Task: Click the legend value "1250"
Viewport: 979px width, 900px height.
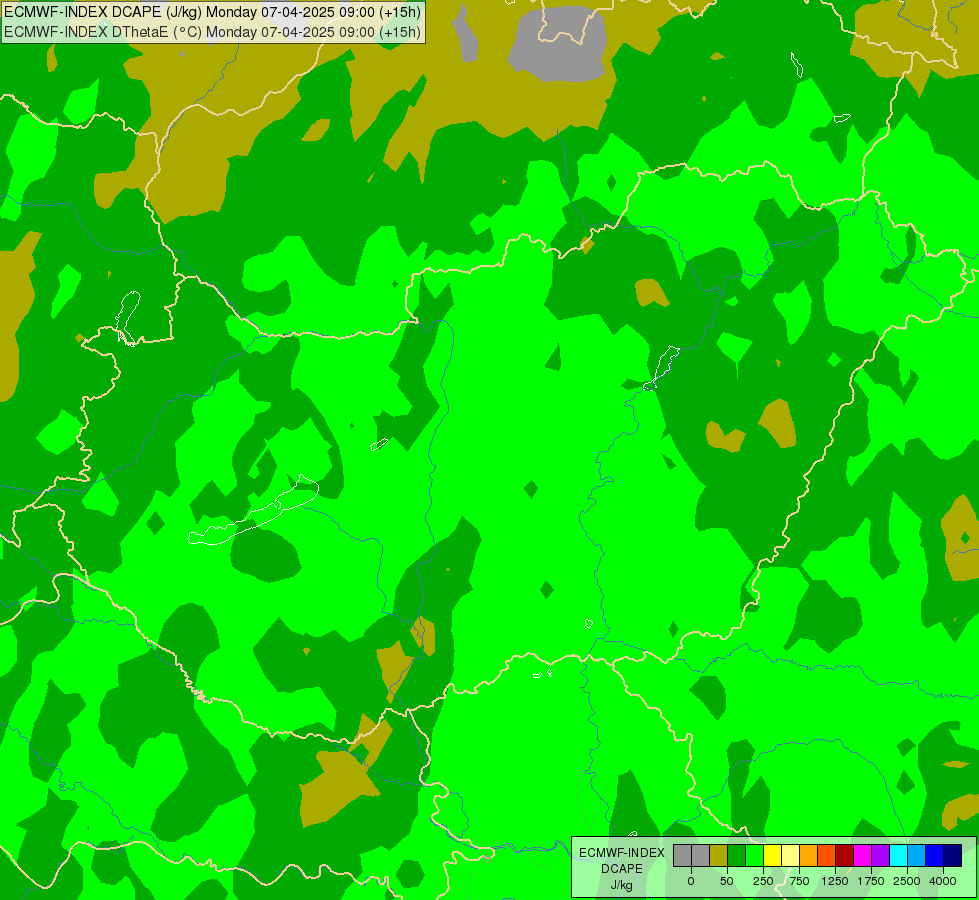Action: pyautogui.click(x=835, y=881)
